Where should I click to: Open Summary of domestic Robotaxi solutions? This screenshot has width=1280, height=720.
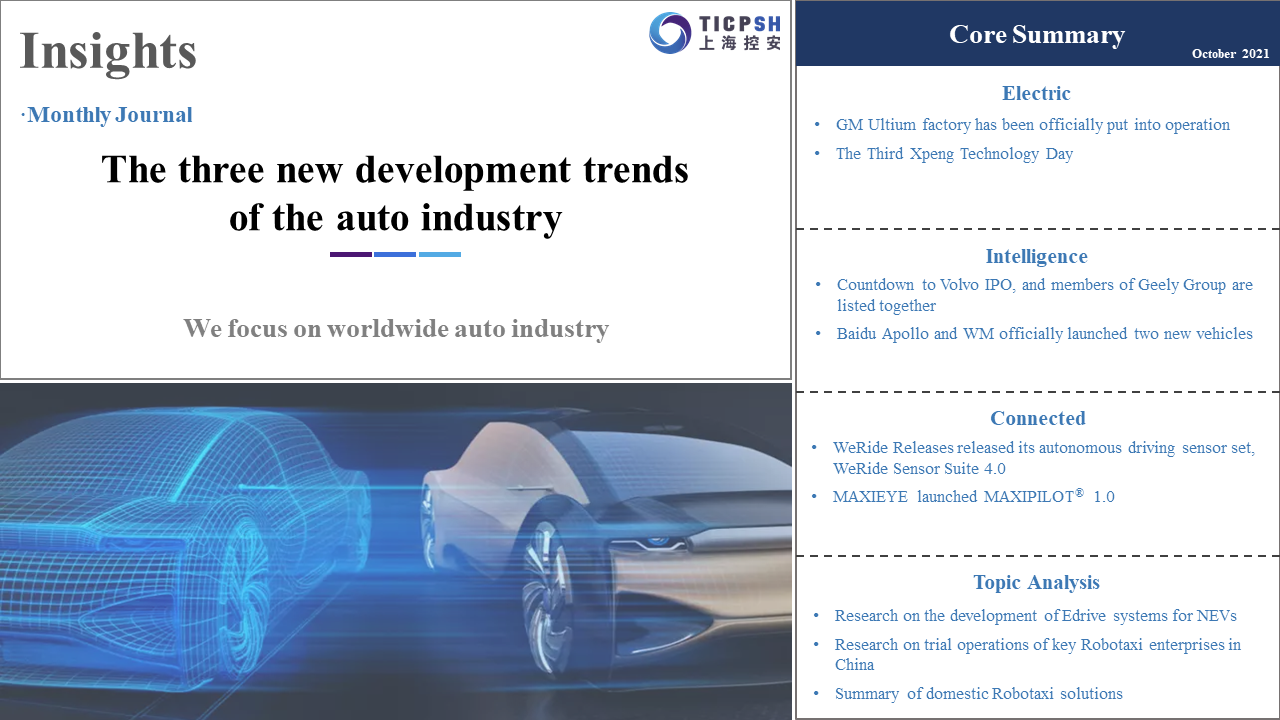(x=978, y=694)
